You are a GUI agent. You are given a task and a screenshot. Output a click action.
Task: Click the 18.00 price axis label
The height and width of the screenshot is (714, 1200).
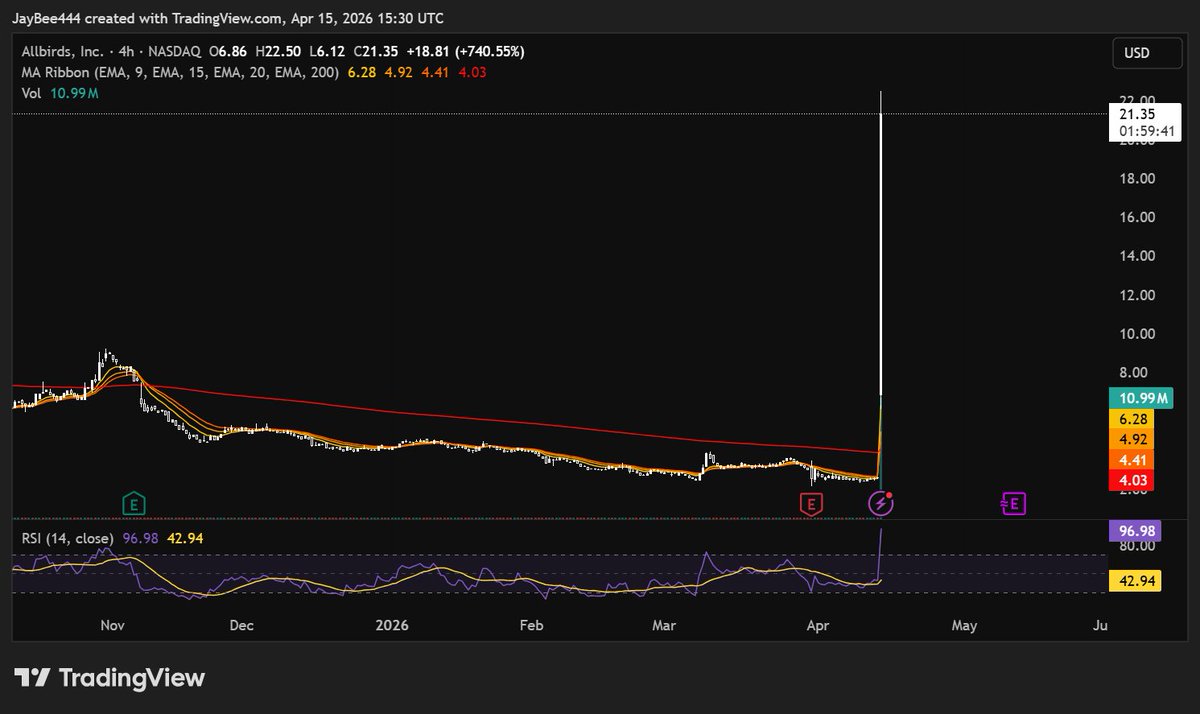tap(1137, 179)
